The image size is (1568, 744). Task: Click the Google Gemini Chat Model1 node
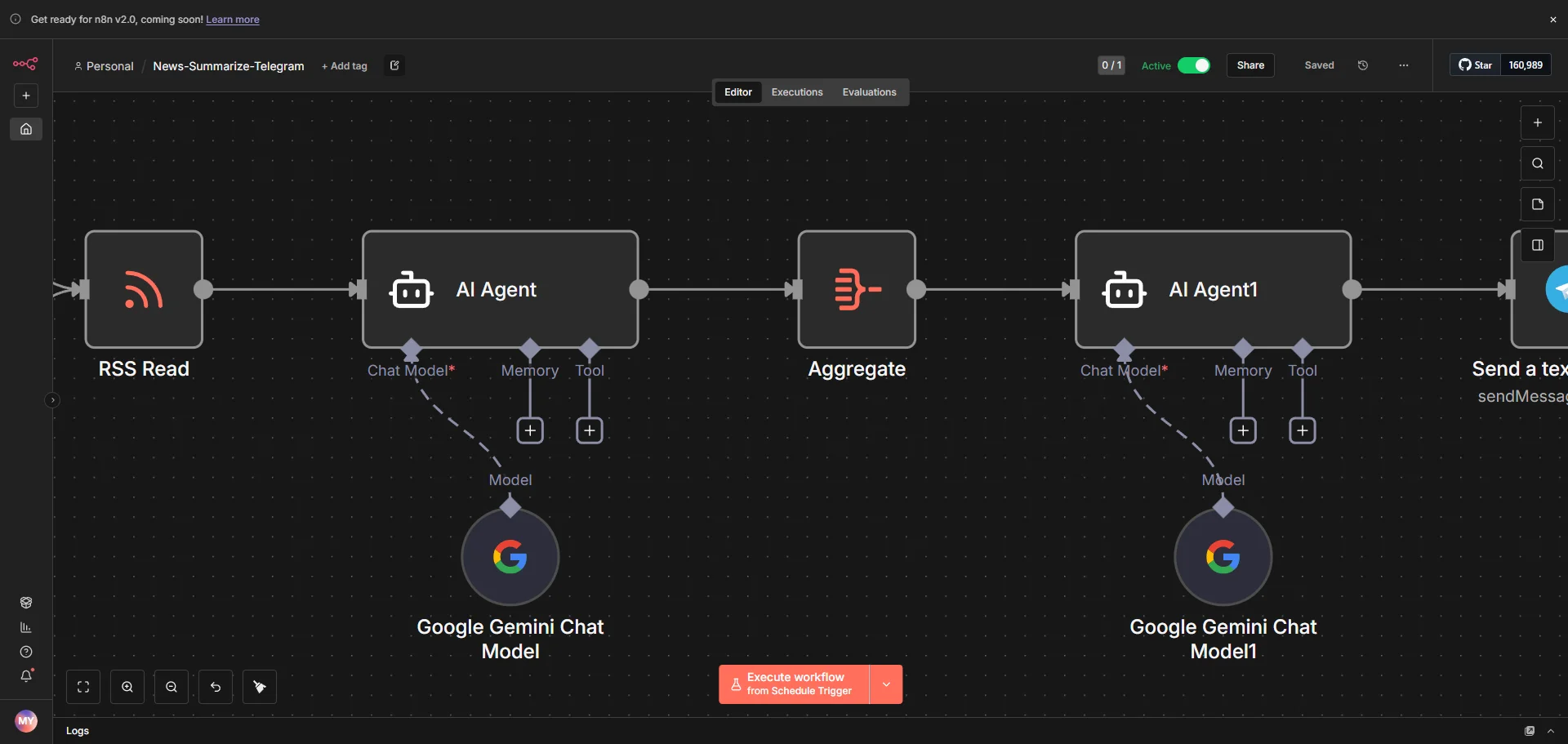[x=1223, y=557]
